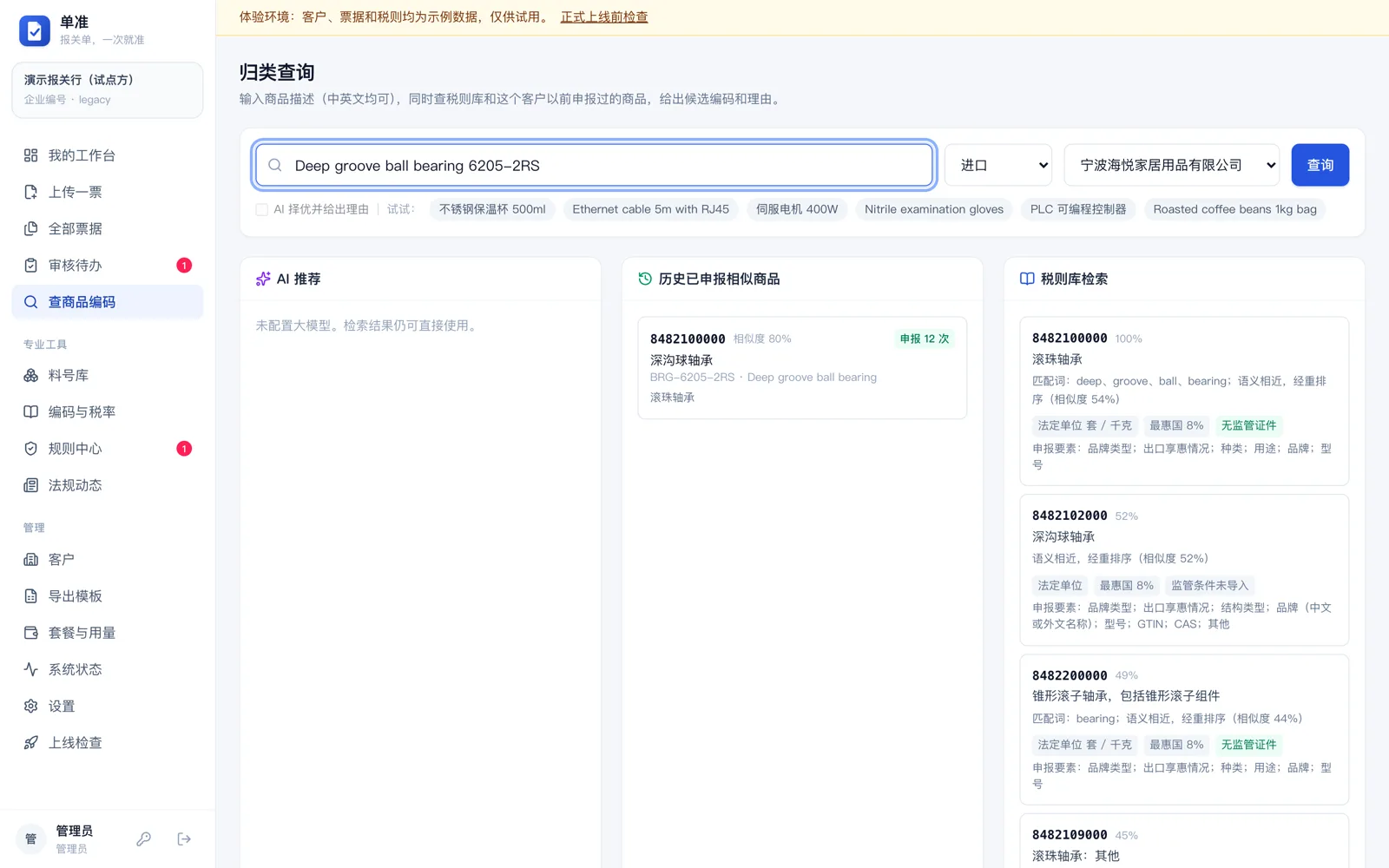Try the PLC 可编程控制器 sample chip

point(1078,209)
